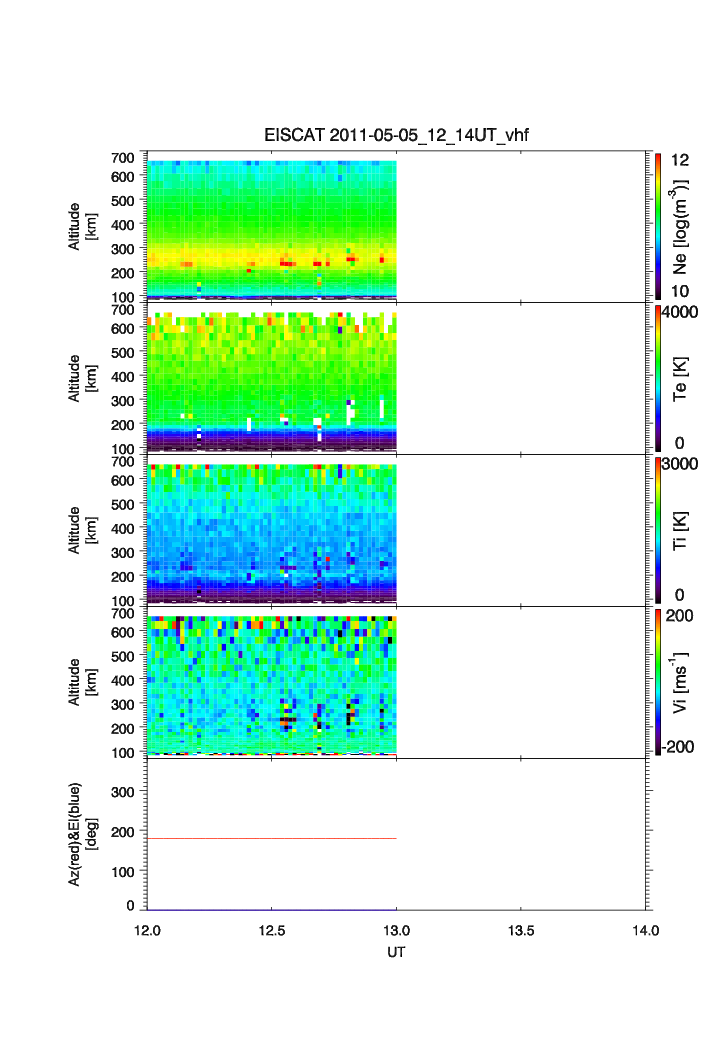Click the 'Altitude [km]' label of the Te panel

coord(83,379)
